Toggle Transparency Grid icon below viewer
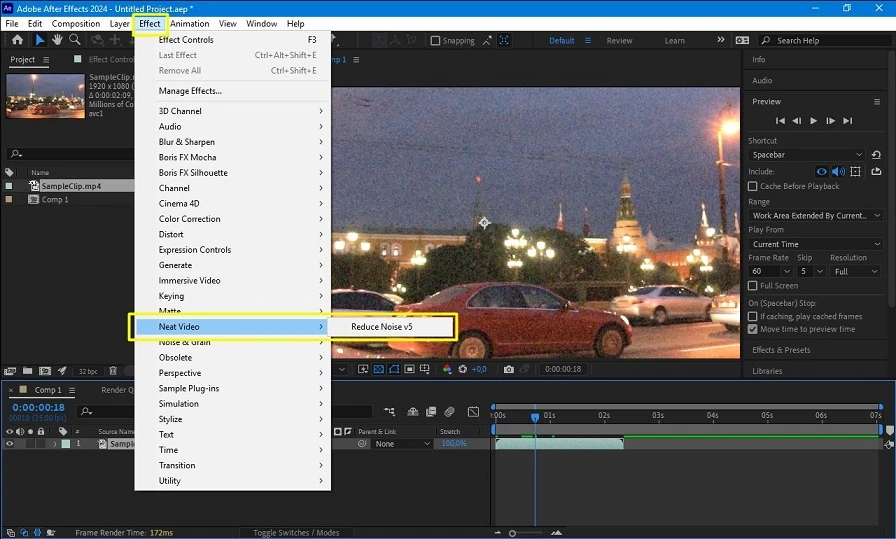Screen dimensions: 896x539 [379, 369]
